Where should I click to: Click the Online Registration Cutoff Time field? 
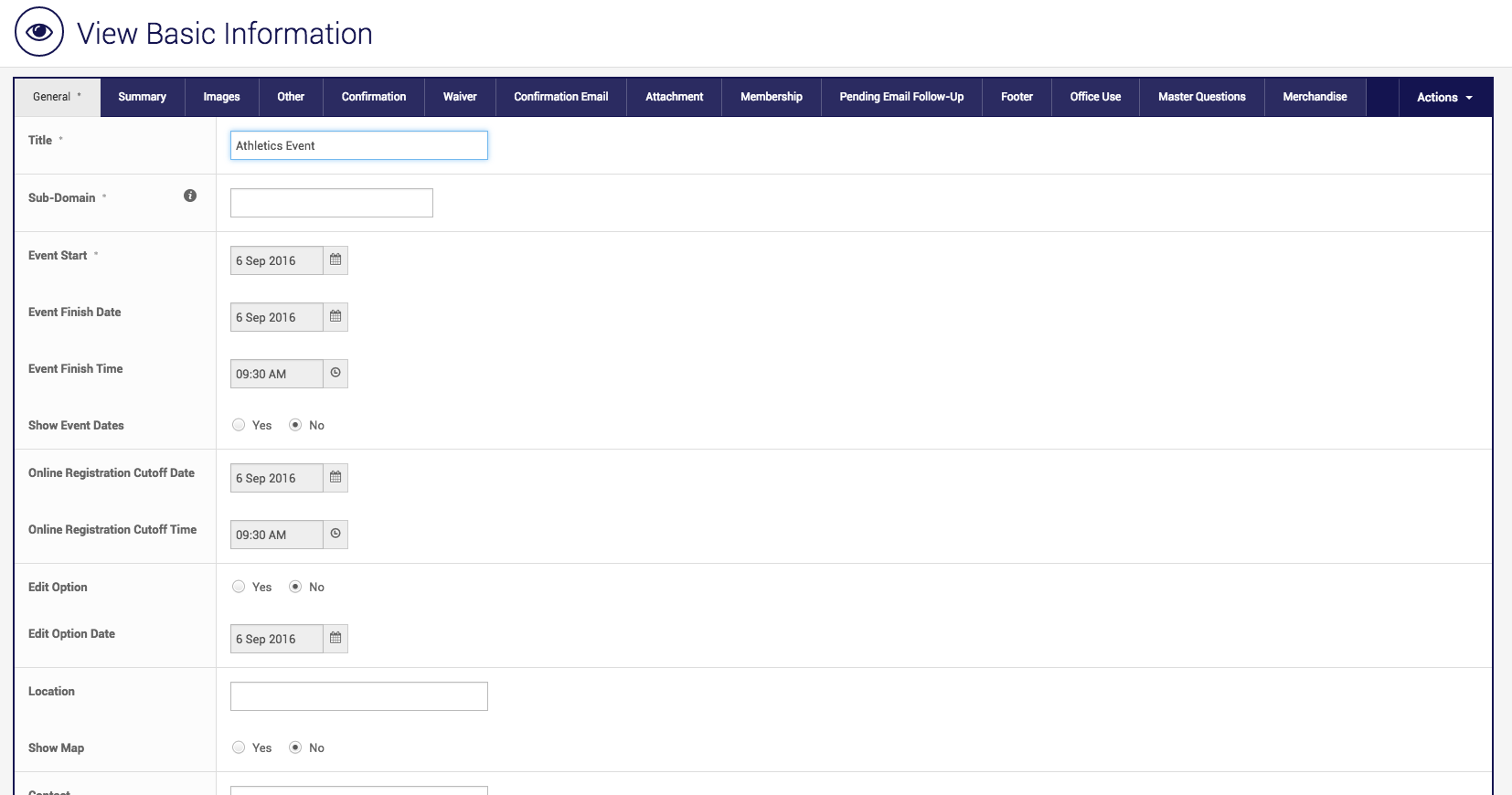(x=277, y=535)
